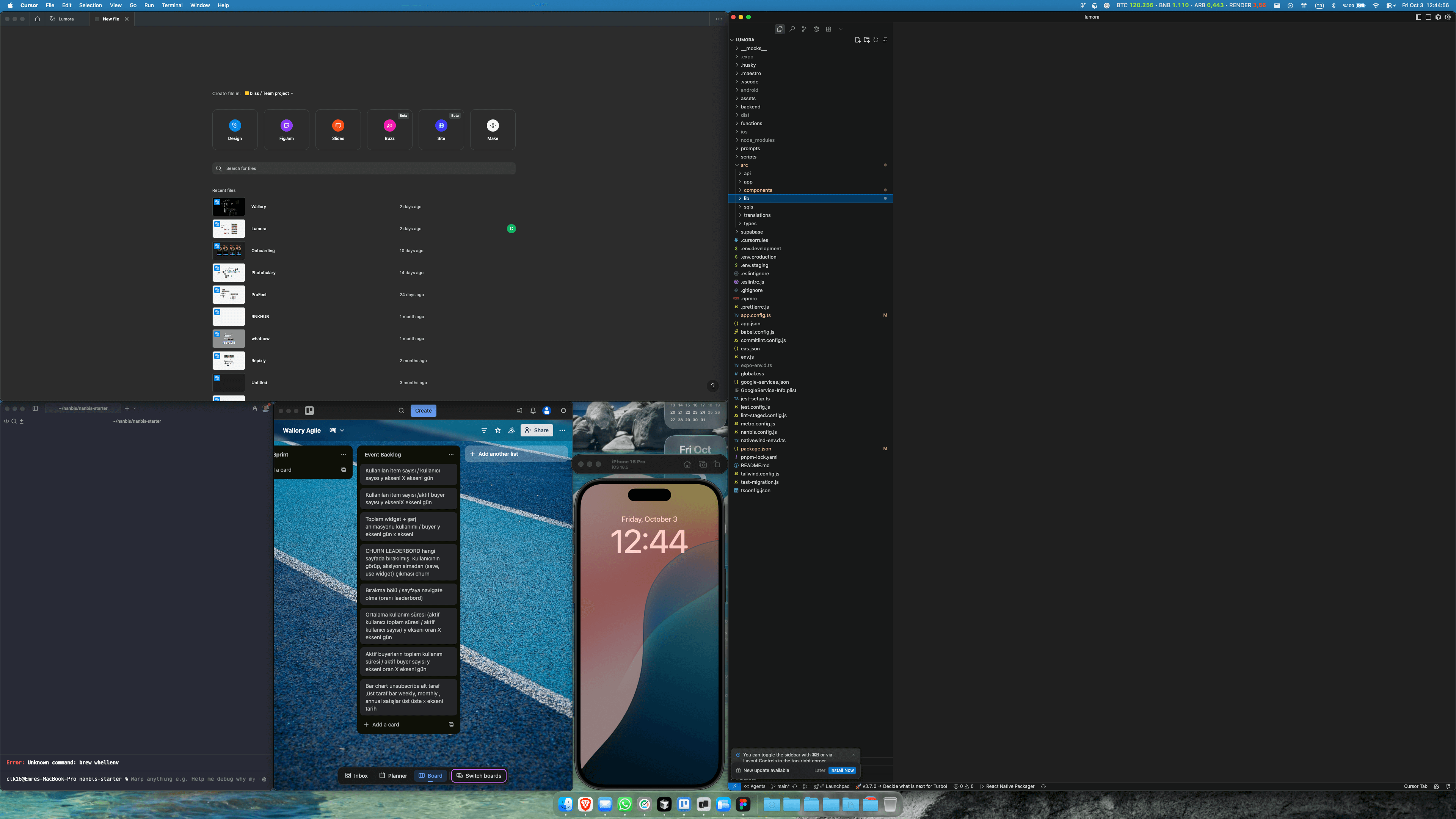1456x819 pixels.
Task: Expand the translations folder
Action: click(x=757, y=215)
